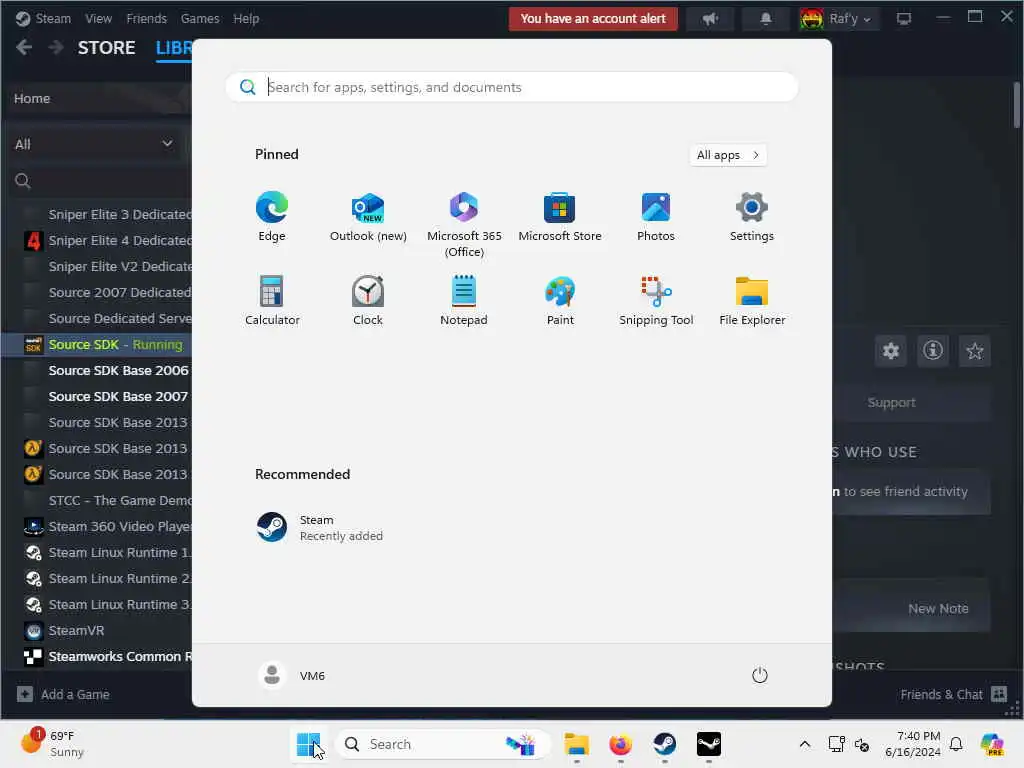
Task: Open File Explorer pinned icon
Action: pos(752,301)
